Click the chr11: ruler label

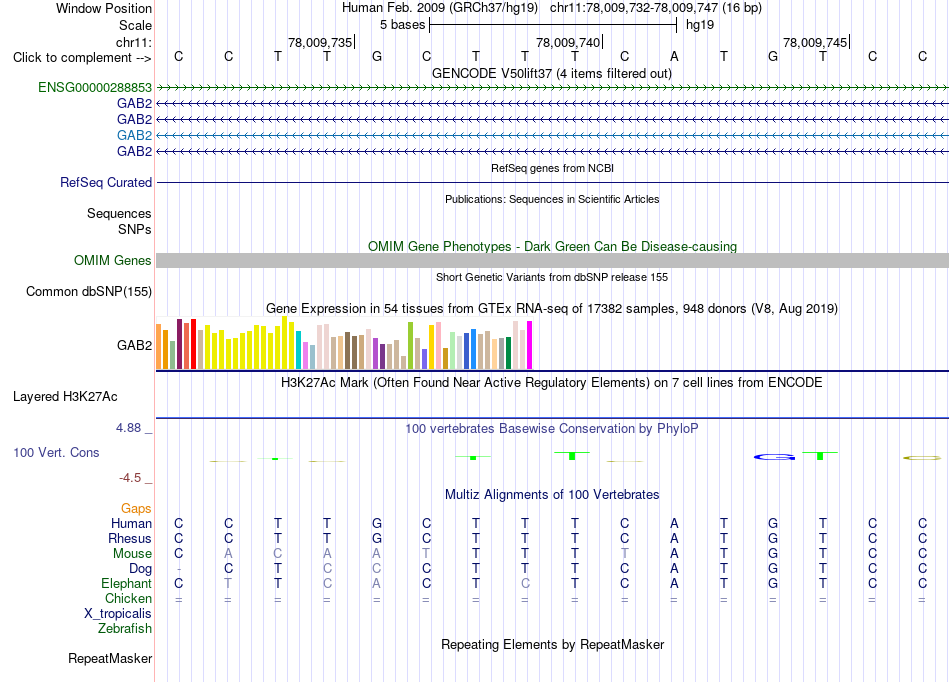pos(134,42)
